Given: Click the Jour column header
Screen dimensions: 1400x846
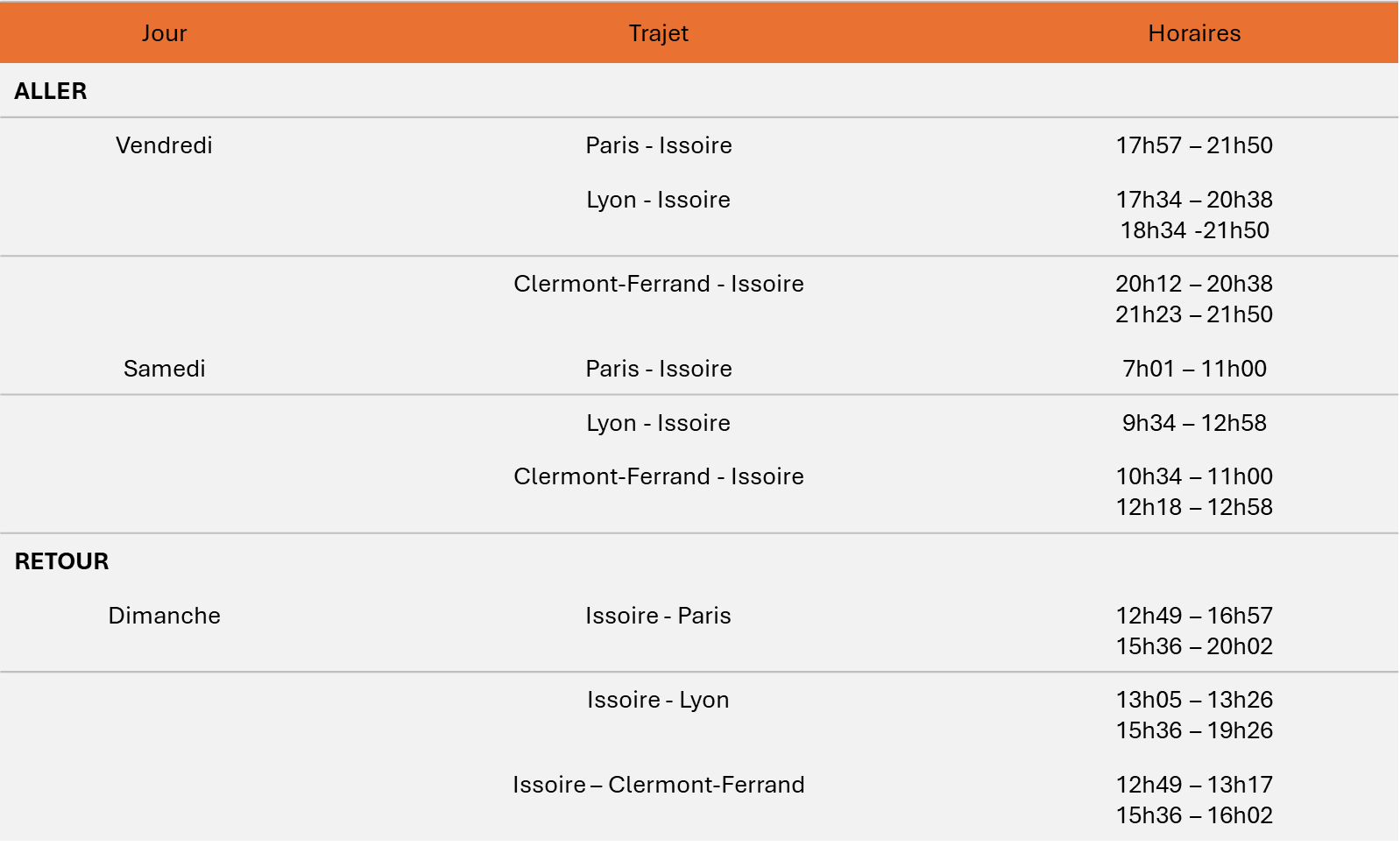Looking at the screenshot, I should 165,33.
